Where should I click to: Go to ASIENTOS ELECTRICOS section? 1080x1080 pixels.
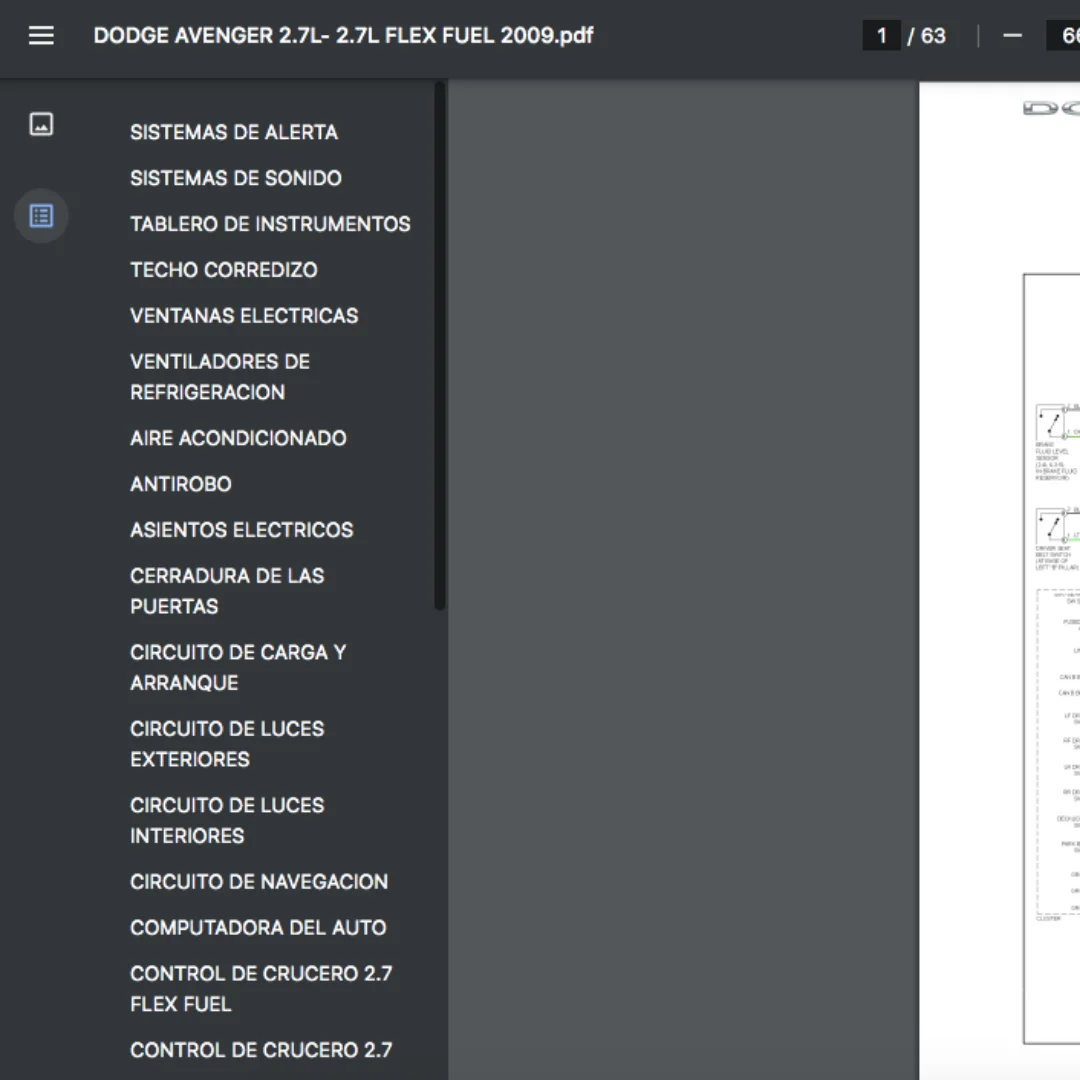coord(241,530)
